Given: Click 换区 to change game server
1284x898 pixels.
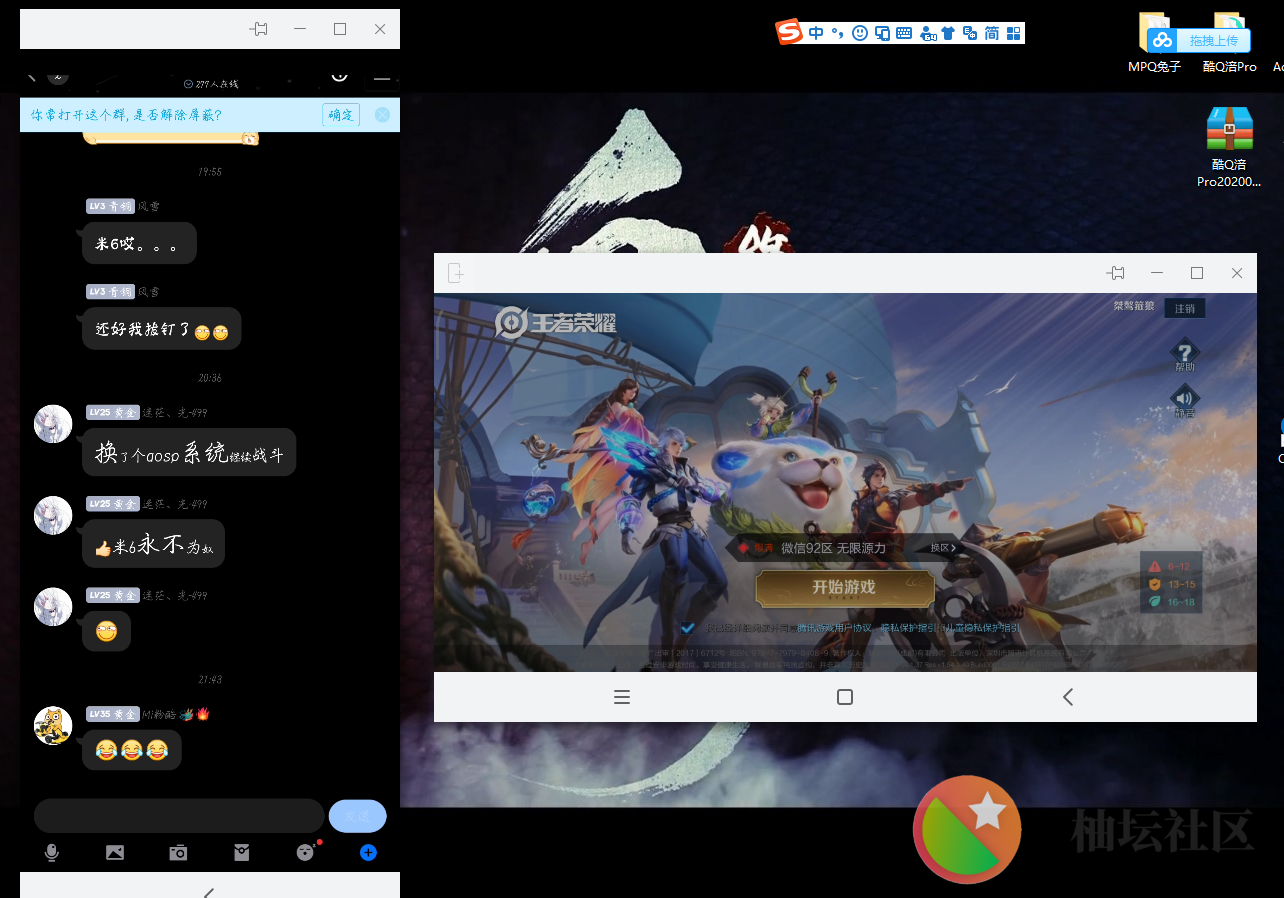Looking at the screenshot, I should tap(945, 548).
